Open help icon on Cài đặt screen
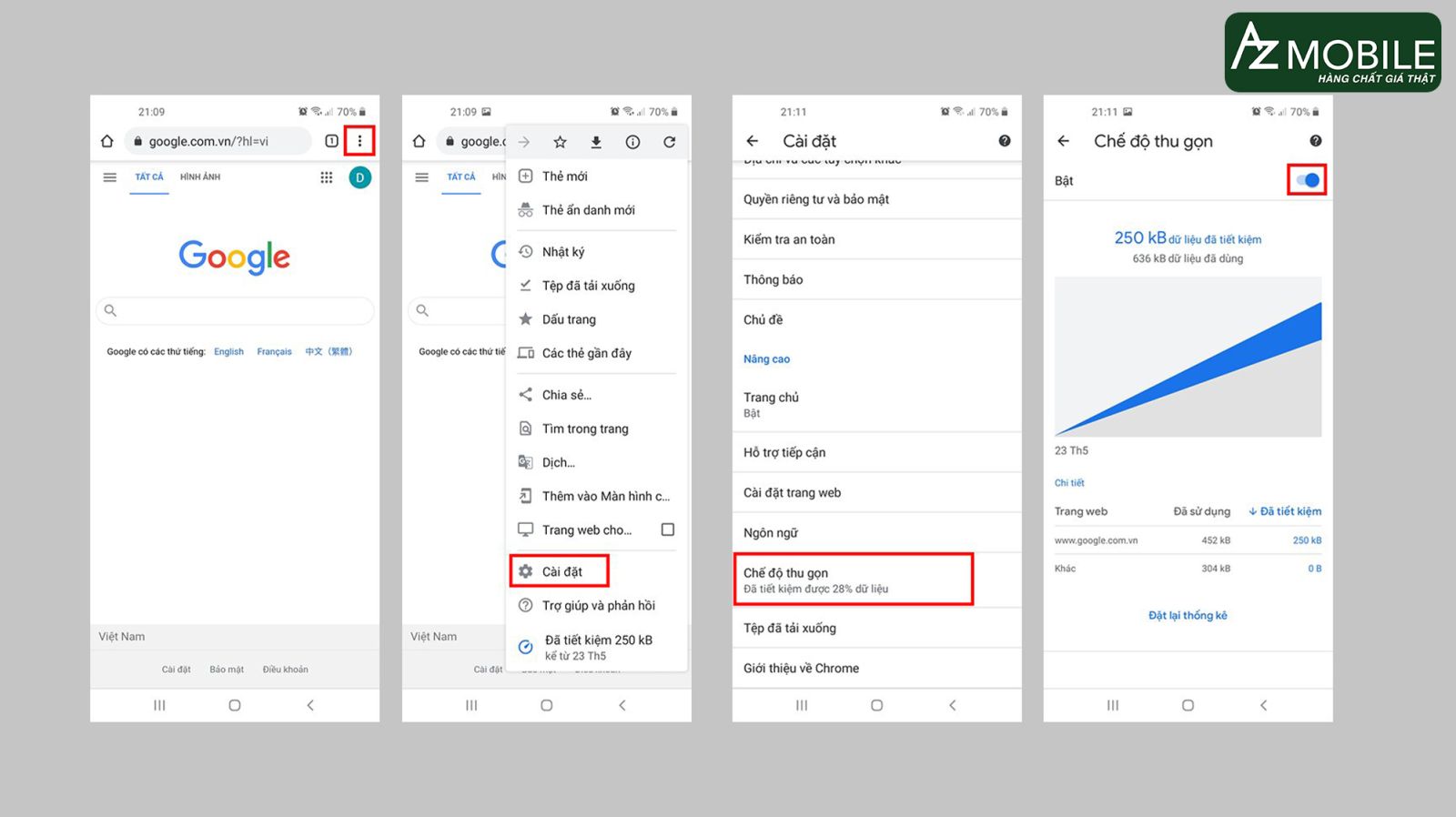1456x817 pixels. coord(1005,141)
